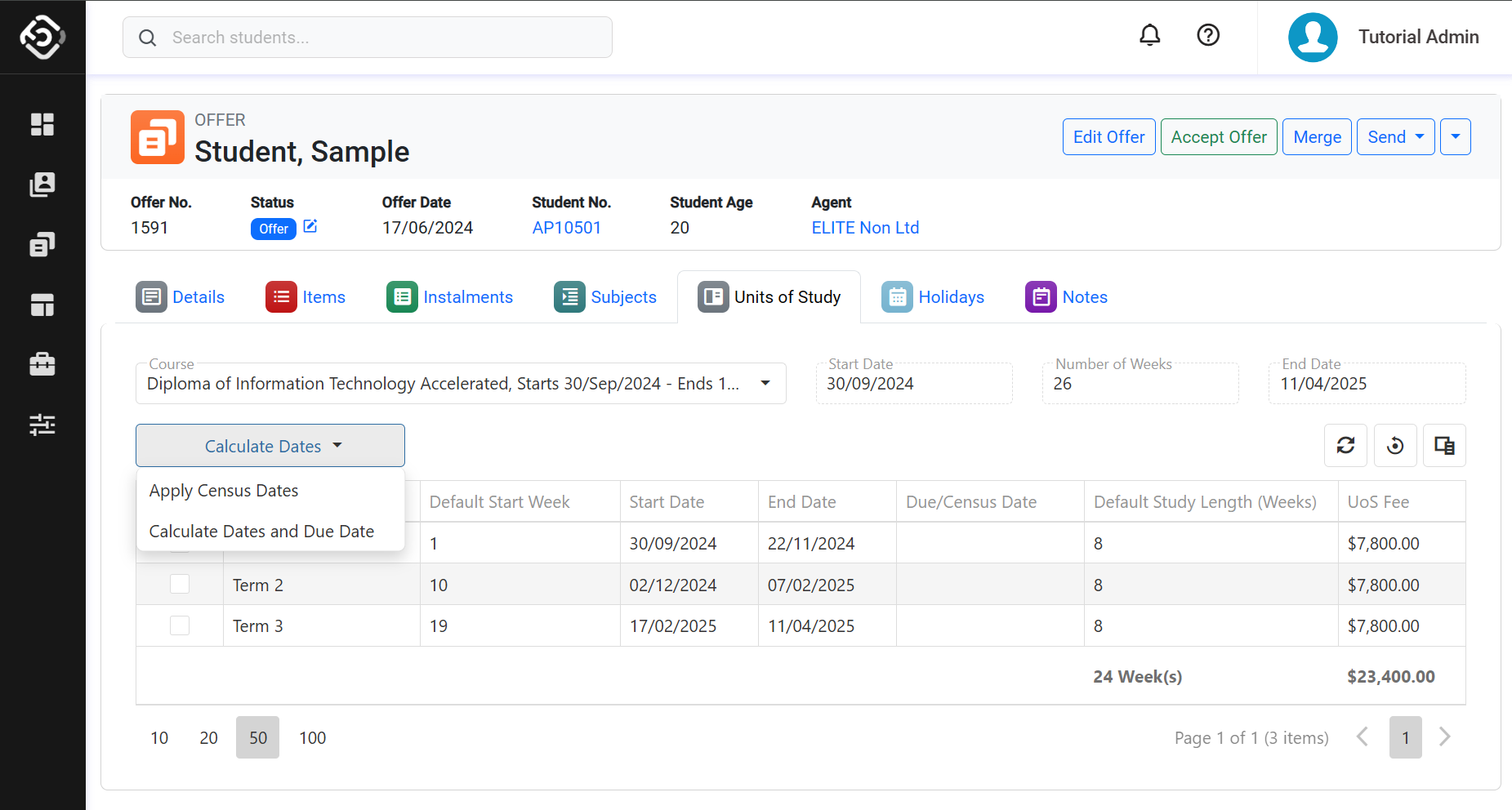The height and width of the screenshot is (810, 1512).
Task: Click the edit status pencil icon
Action: click(310, 226)
